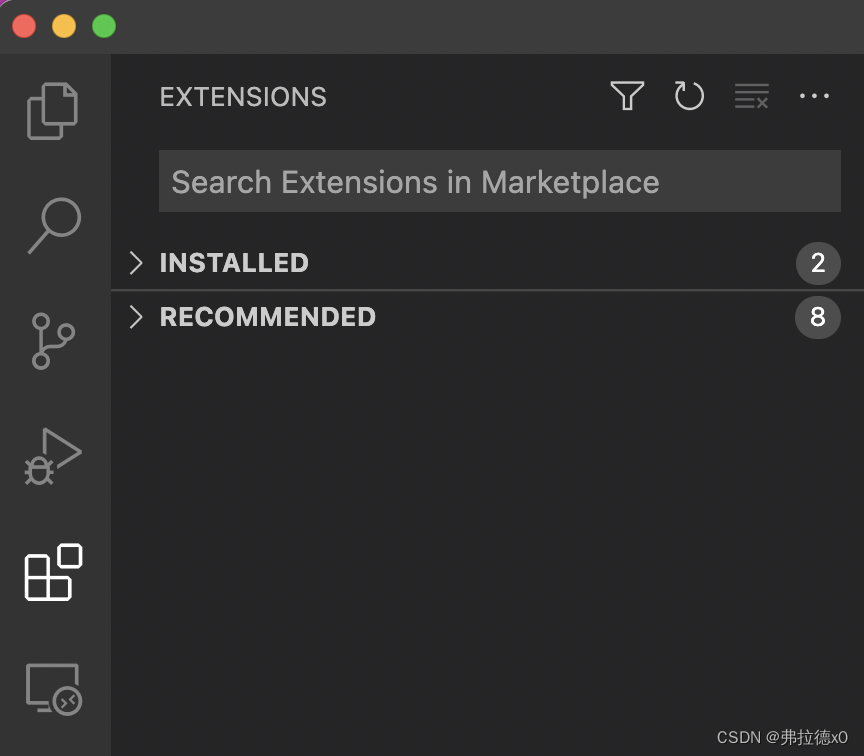Open Run and Debug view
Image resolution: width=864 pixels, height=756 pixels.
[x=53, y=457]
